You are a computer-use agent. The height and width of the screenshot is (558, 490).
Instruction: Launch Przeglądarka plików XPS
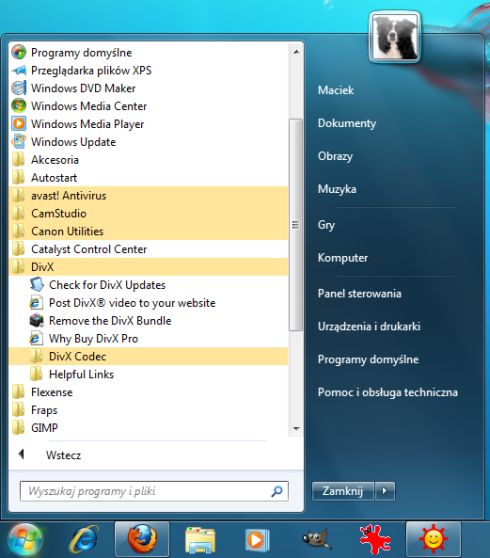coord(148,70)
